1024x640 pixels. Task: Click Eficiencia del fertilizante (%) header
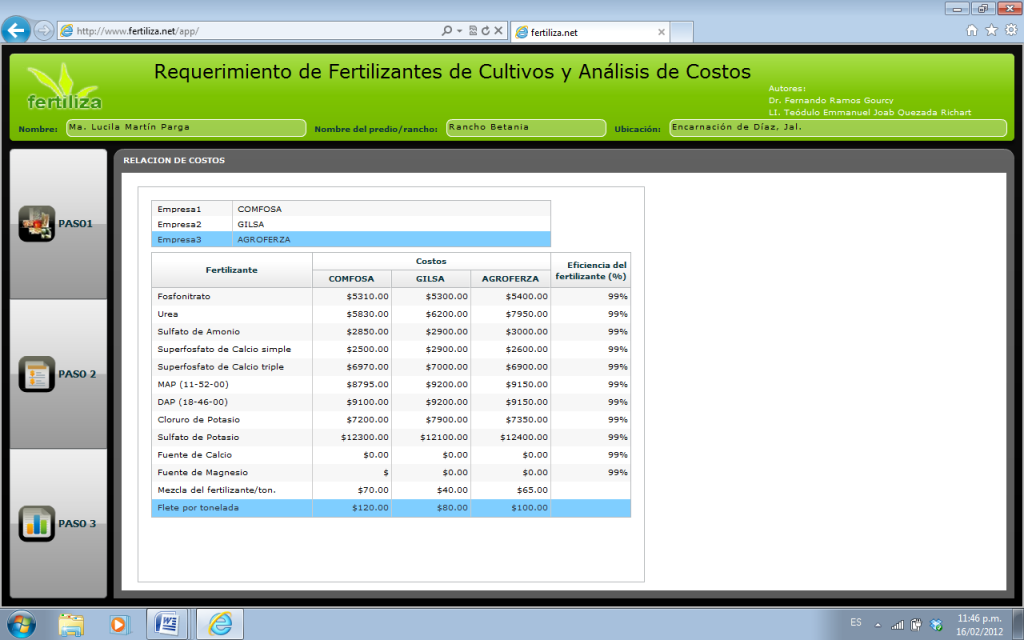click(x=591, y=270)
